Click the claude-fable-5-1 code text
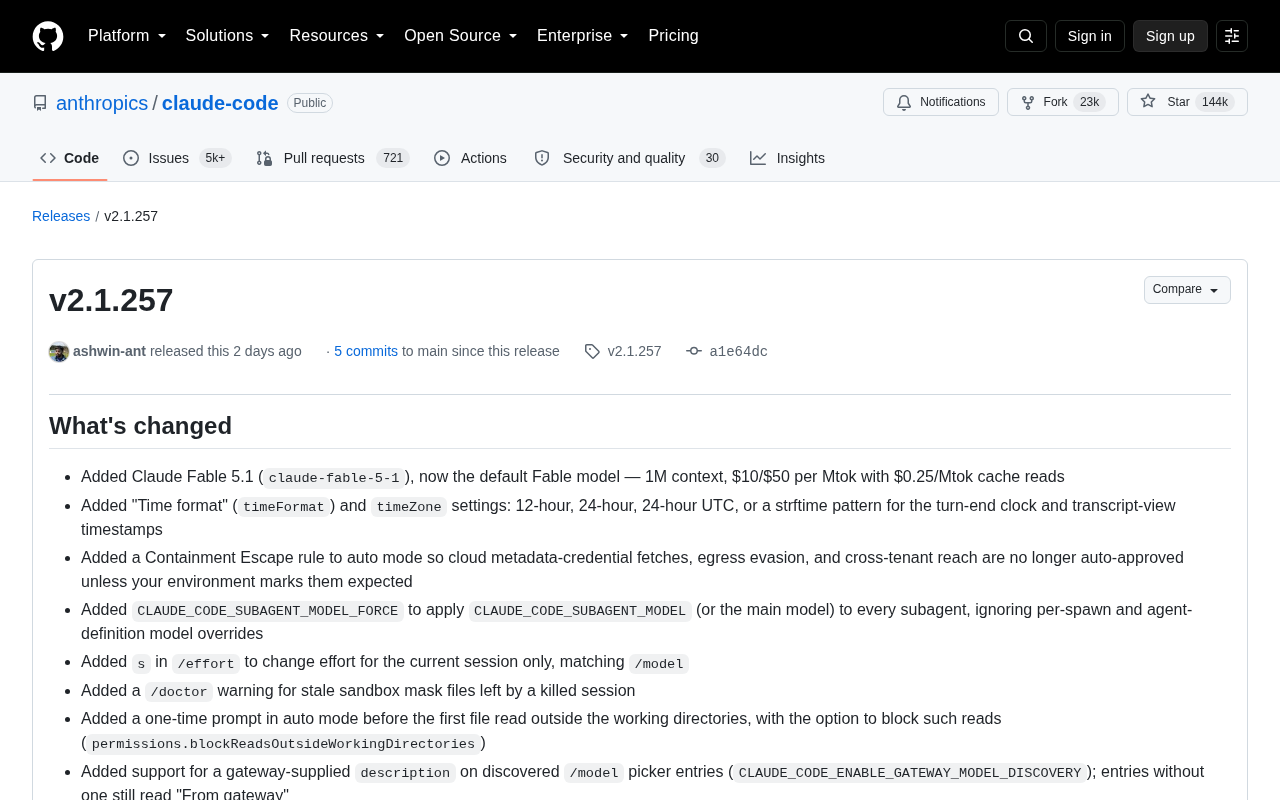The image size is (1280, 800). 334,478
